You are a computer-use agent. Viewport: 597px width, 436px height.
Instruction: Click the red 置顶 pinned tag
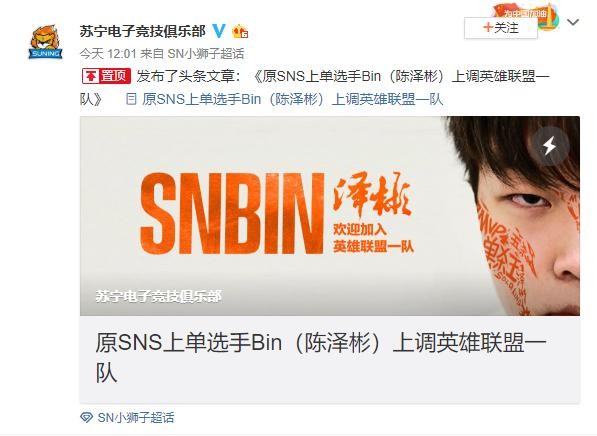pyautogui.click(x=106, y=76)
